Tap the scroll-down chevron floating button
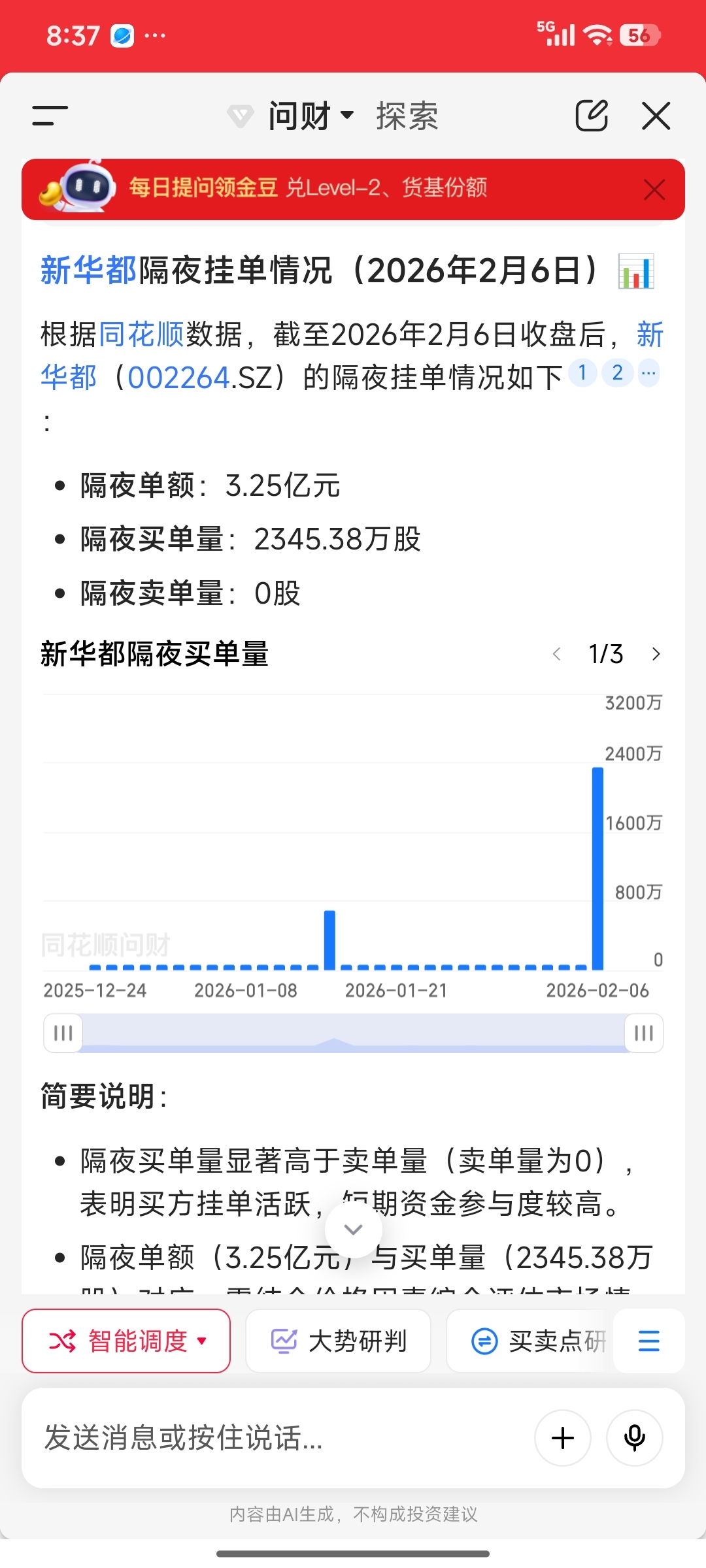Image resolution: width=706 pixels, height=1568 pixels. coord(353,1230)
